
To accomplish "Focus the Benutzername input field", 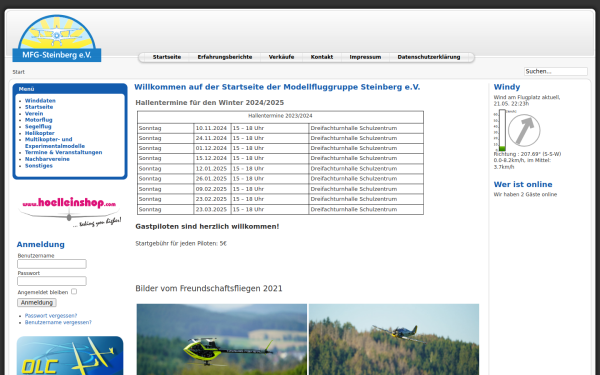I will tap(52, 264).
